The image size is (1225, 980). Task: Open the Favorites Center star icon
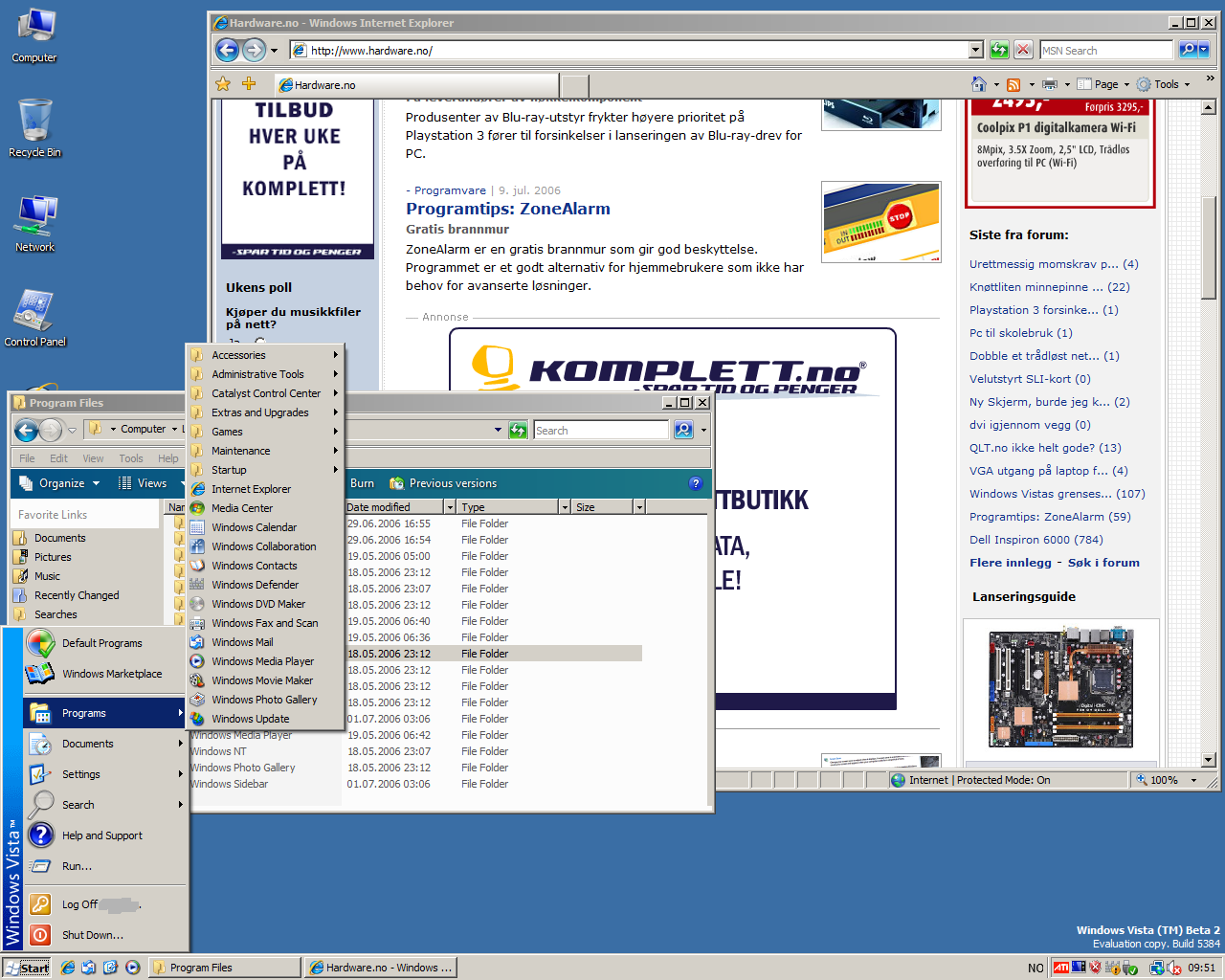(x=223, y=84)
